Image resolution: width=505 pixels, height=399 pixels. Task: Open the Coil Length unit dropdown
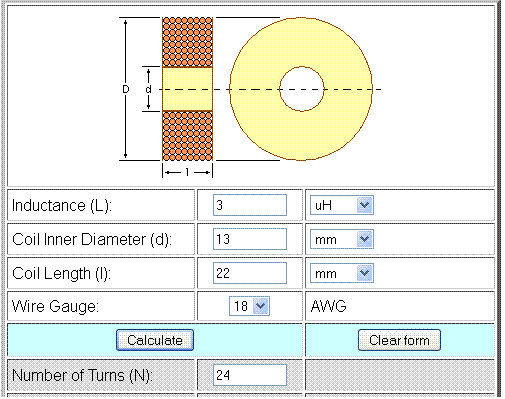(342, 273)
